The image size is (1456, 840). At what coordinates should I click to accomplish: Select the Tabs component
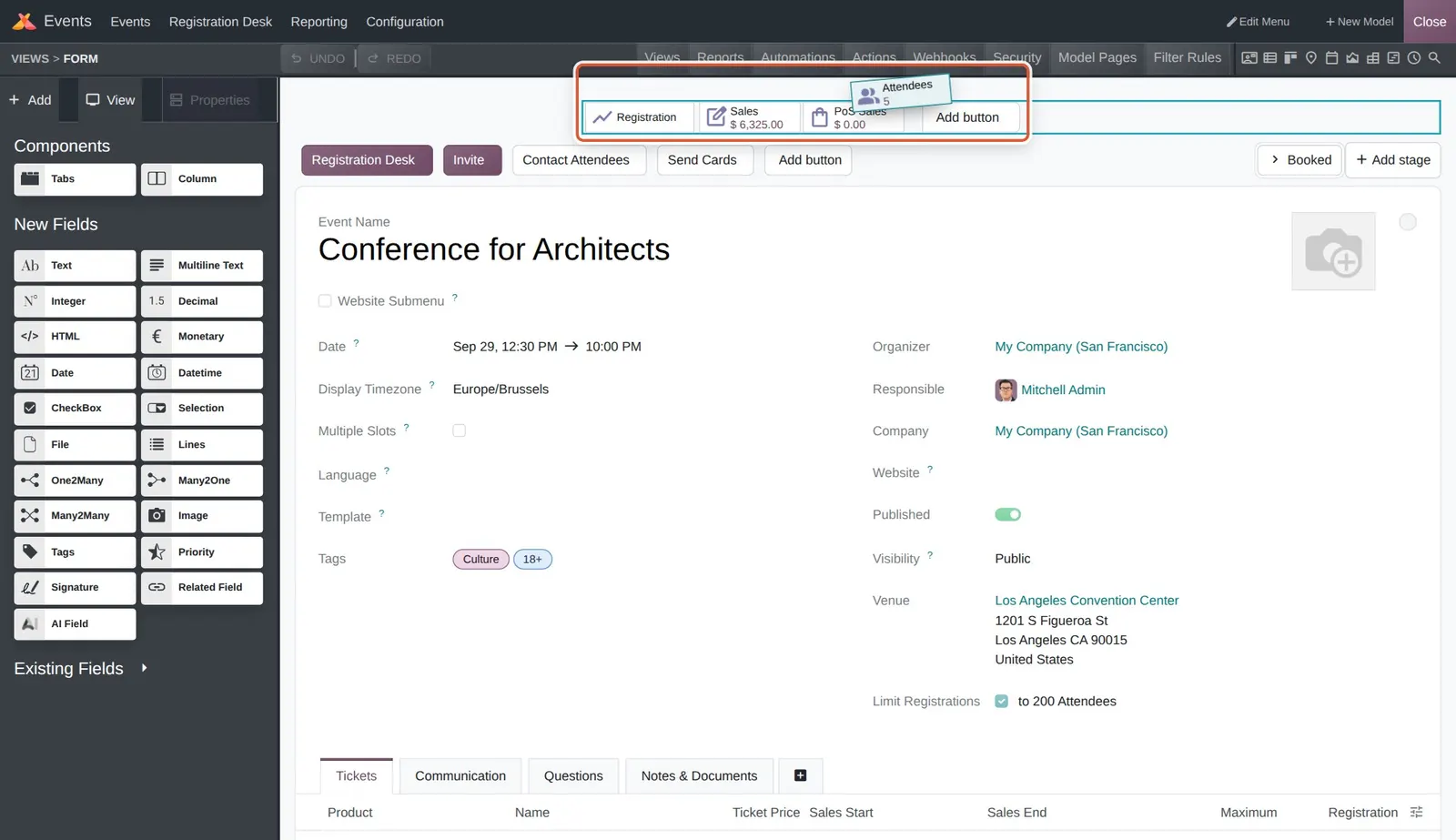click(x=75, y=179)
